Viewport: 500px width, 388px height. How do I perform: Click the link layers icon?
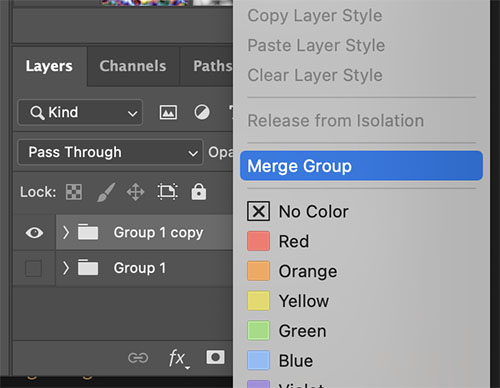(138, 358)
